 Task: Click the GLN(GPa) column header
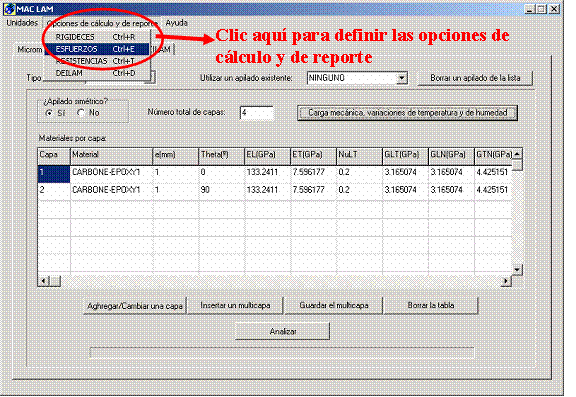tap(451, 155)
